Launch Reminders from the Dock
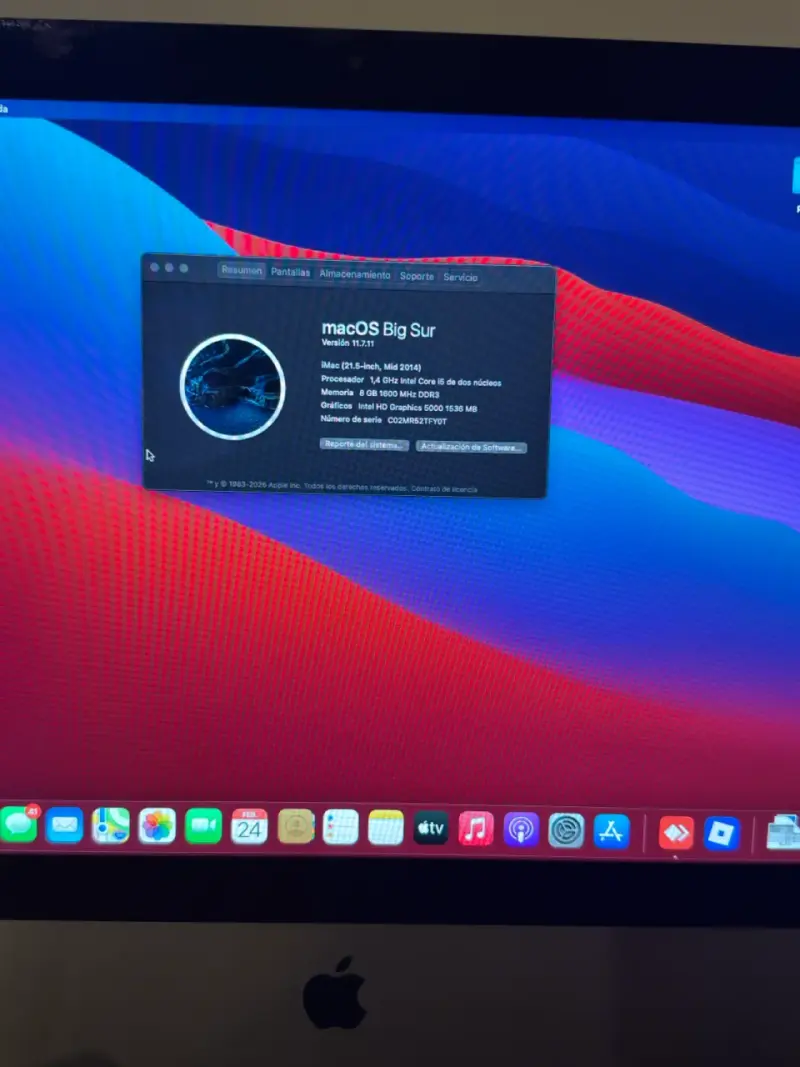Image resolution: width=800 pixels, height=1067 pixels. (x=341, y=827)
